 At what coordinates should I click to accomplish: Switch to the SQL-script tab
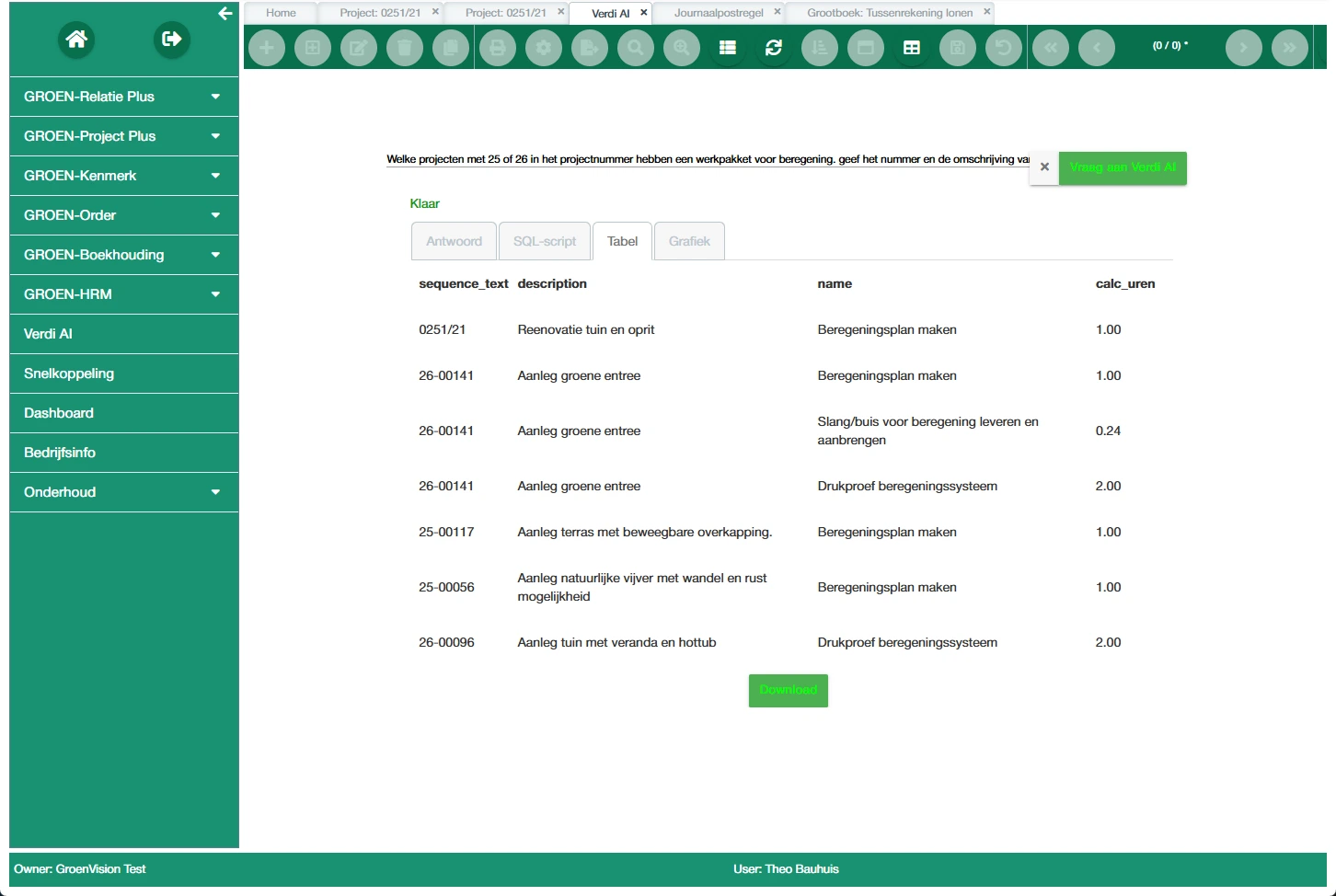tap(545, 242)
